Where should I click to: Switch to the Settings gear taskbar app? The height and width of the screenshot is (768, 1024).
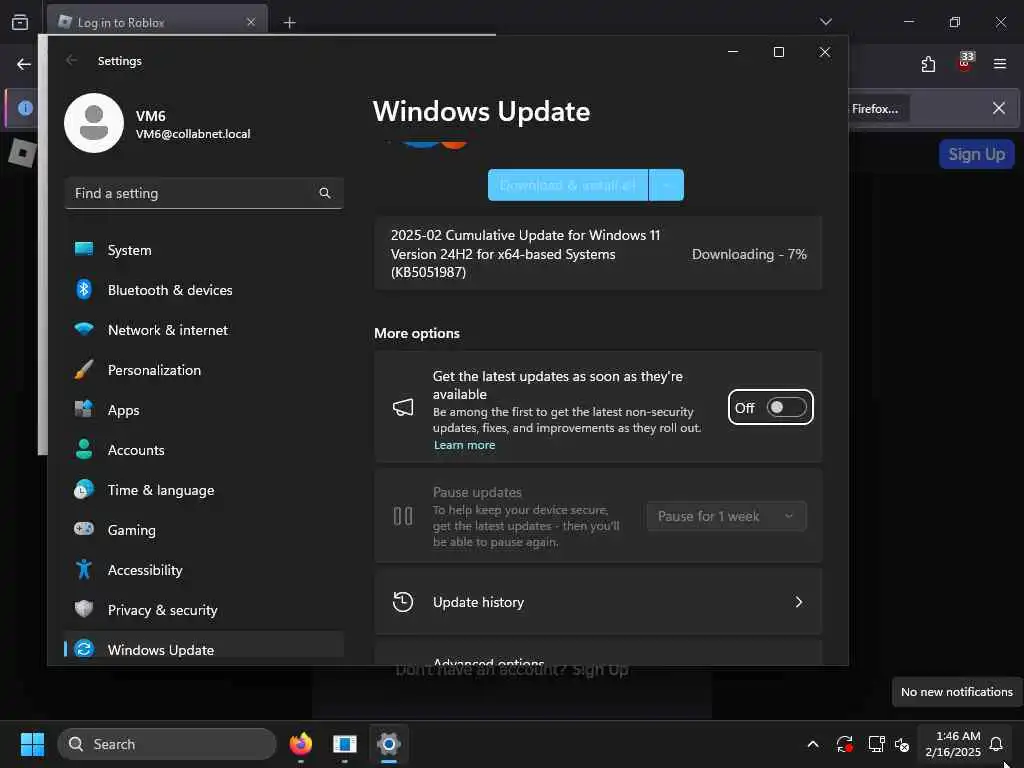389,744
